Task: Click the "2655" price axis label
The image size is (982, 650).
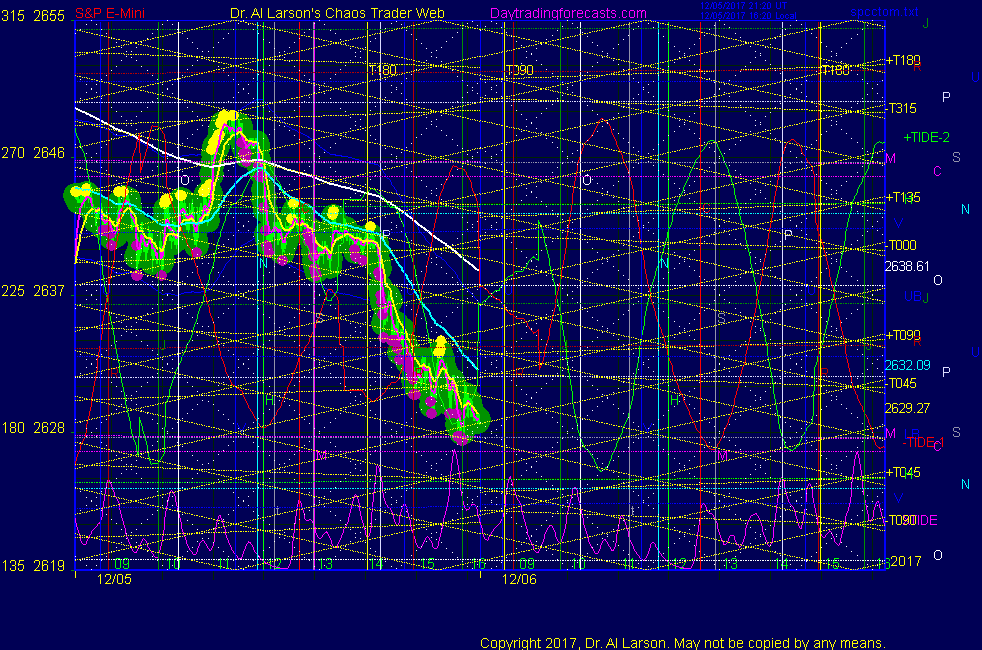Action: [x=49, y=16]
